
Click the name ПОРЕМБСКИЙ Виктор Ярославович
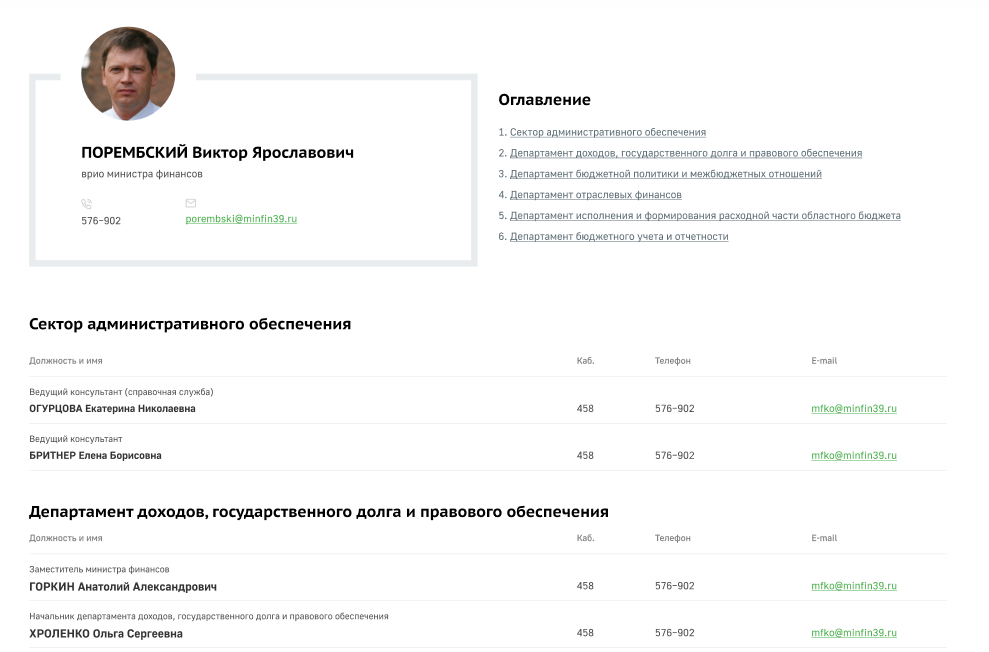(217, 153)
